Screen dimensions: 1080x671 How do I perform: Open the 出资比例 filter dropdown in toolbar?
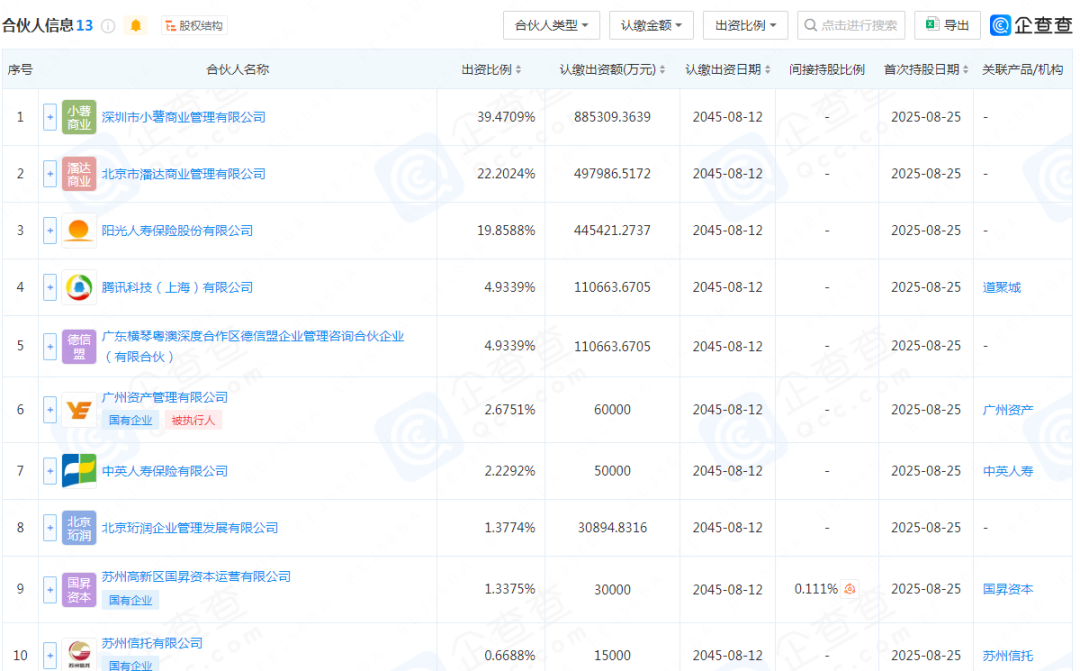pyautogui.click(x=745, y=25)
